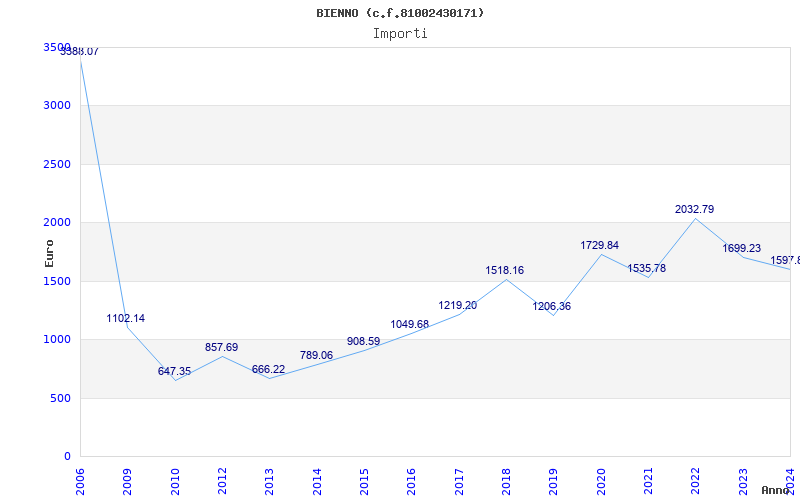Click the Euro y-axis label
The width and height of the screenshot is (800, 500).
[49, 254]
